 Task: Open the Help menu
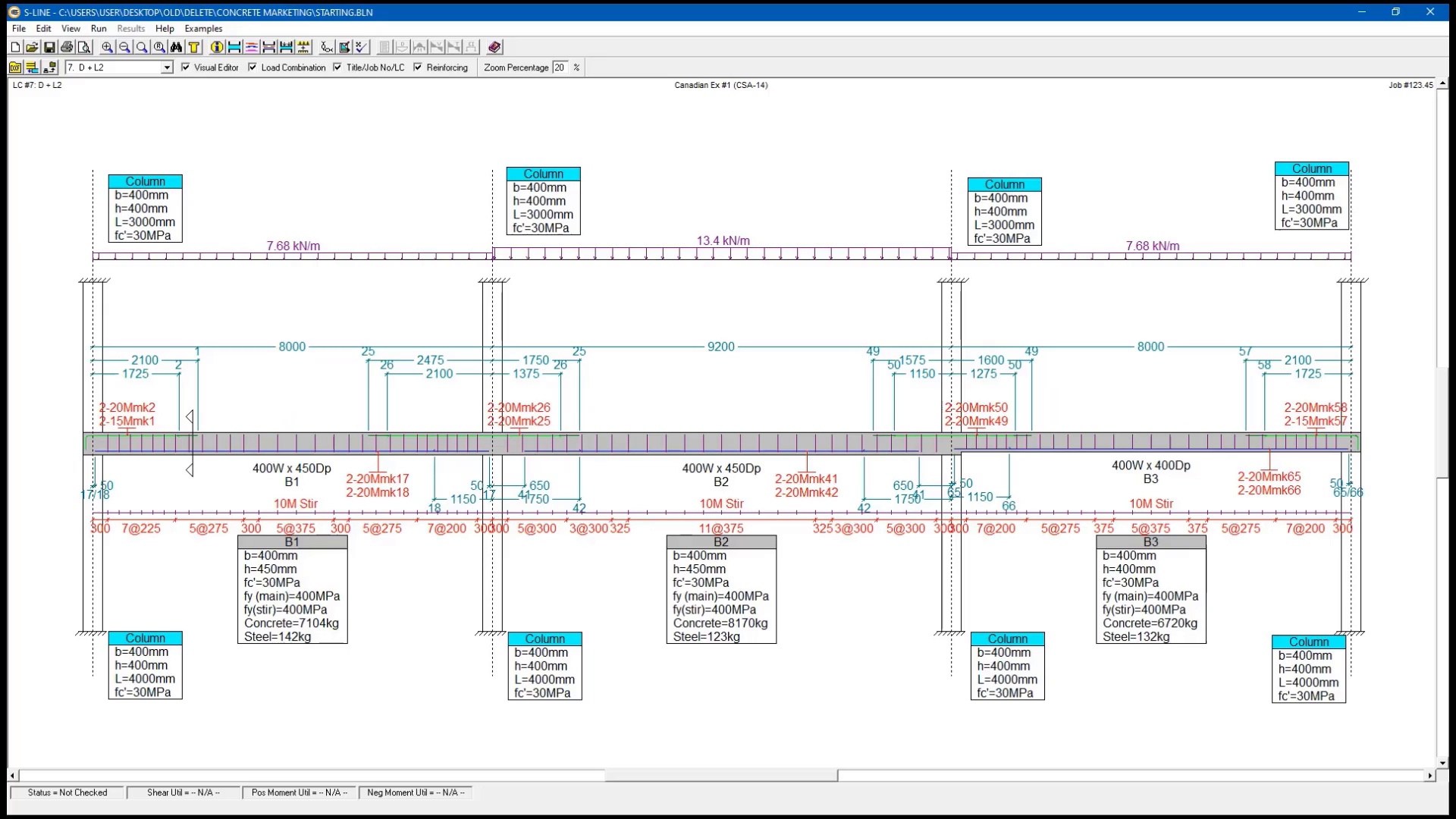(165, 29)
